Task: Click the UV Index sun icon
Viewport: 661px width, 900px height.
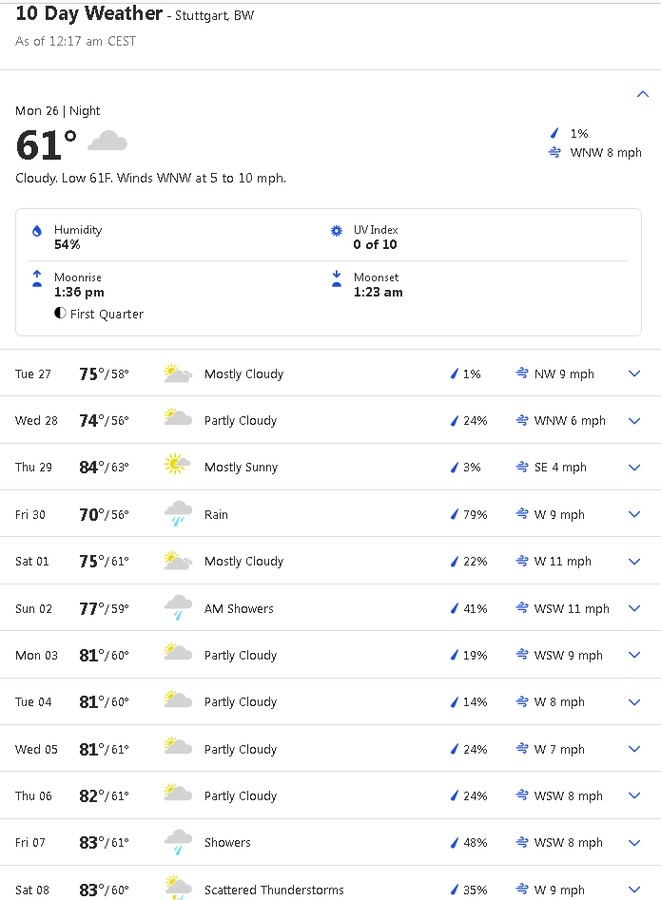Action: coord(336,231)
